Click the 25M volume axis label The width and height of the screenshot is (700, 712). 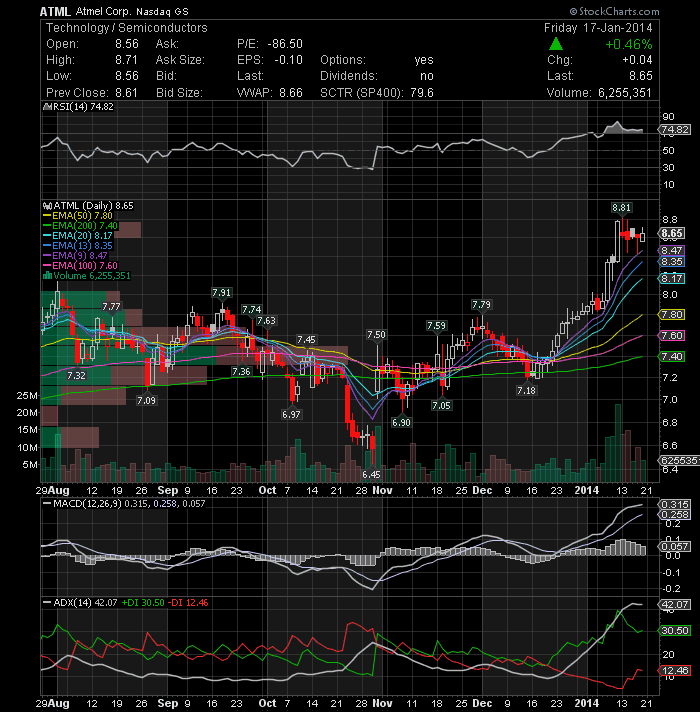(x=27, y=396)
